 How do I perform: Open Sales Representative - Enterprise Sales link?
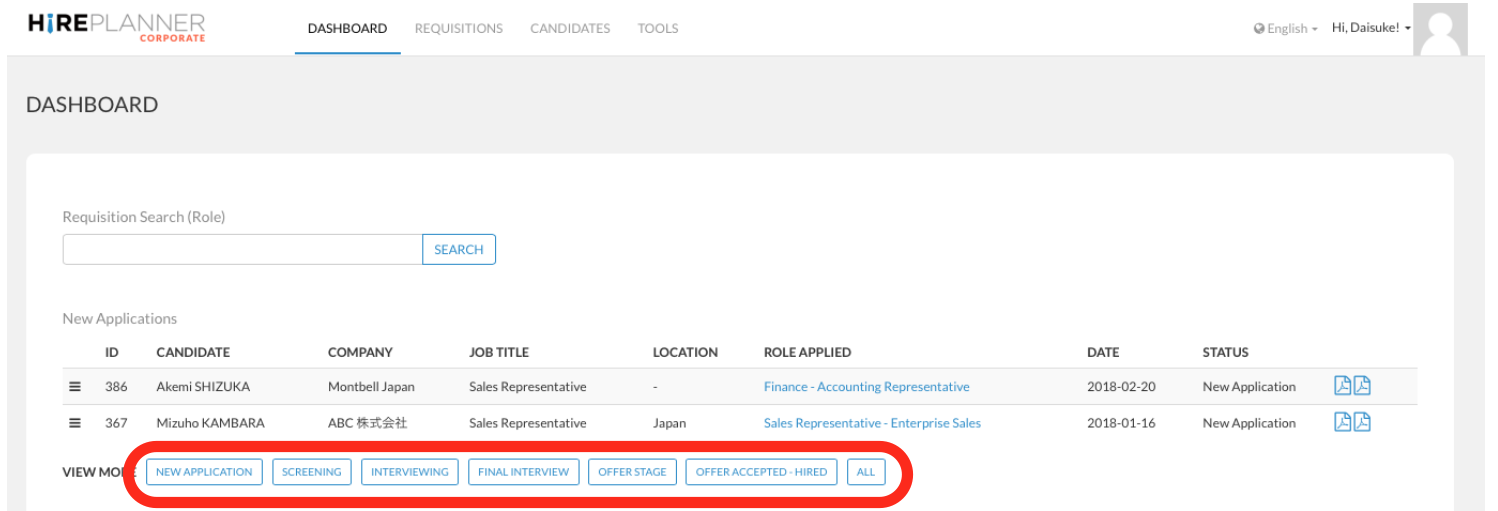click(872, 423)
